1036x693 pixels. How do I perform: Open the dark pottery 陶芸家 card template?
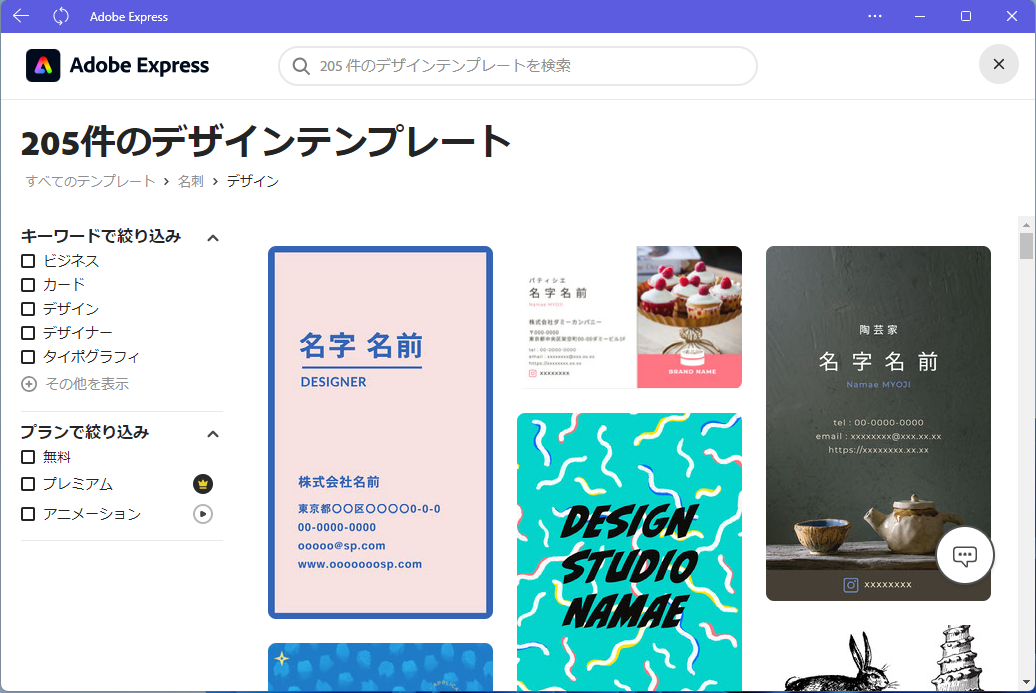pos(878,423)
